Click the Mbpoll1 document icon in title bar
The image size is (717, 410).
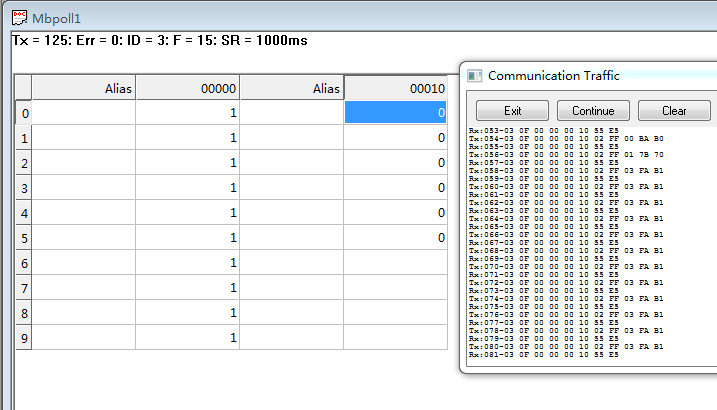[x=19, y=17]
